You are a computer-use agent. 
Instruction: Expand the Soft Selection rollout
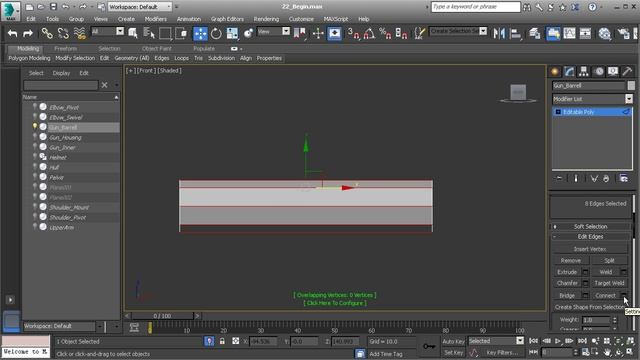tap(590, 227)
